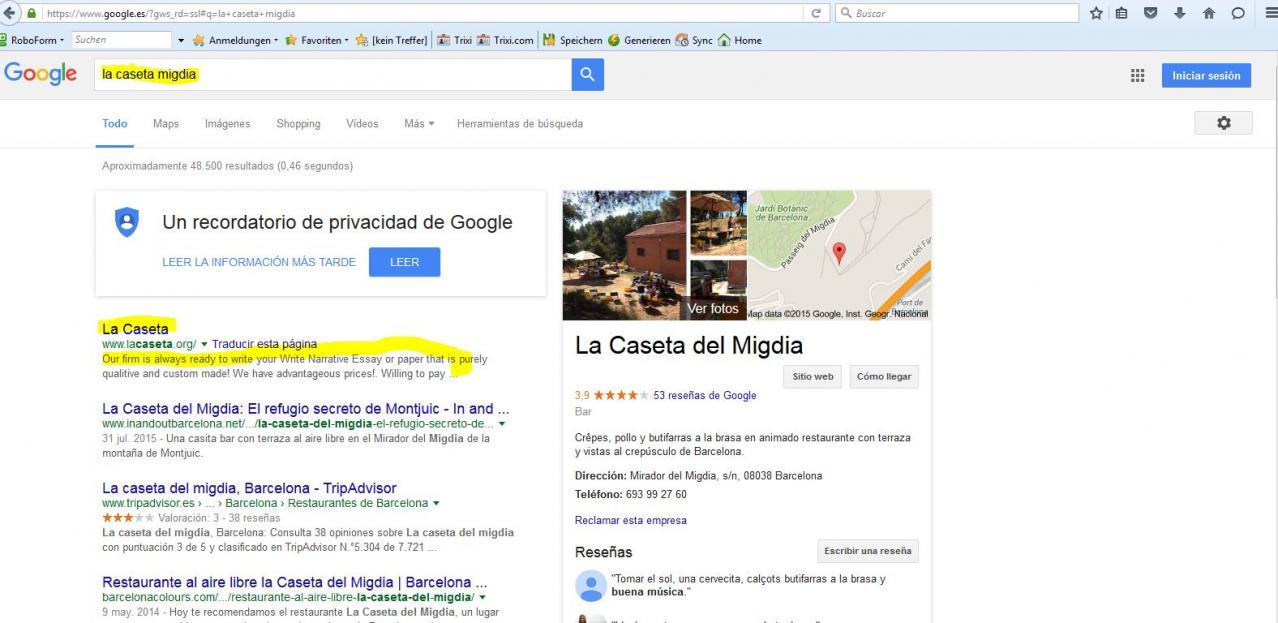The image size is (1278, 623).
Task: Click the RoboForm Suchen search field
Action: pos(121,40)
